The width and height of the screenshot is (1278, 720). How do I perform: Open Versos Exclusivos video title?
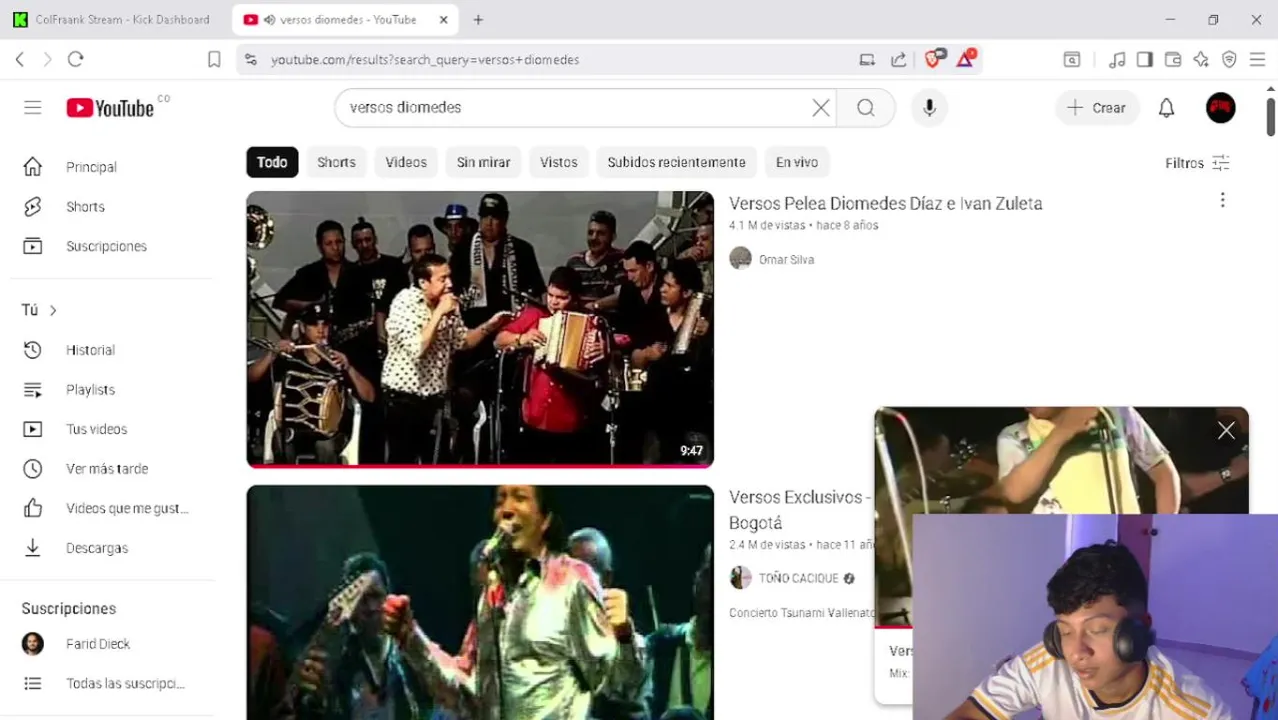tap(800, 510)
